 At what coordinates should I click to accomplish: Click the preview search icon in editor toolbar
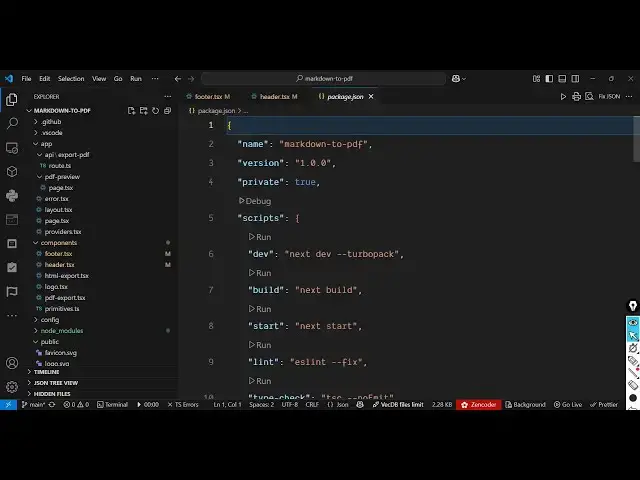point(589,97)
